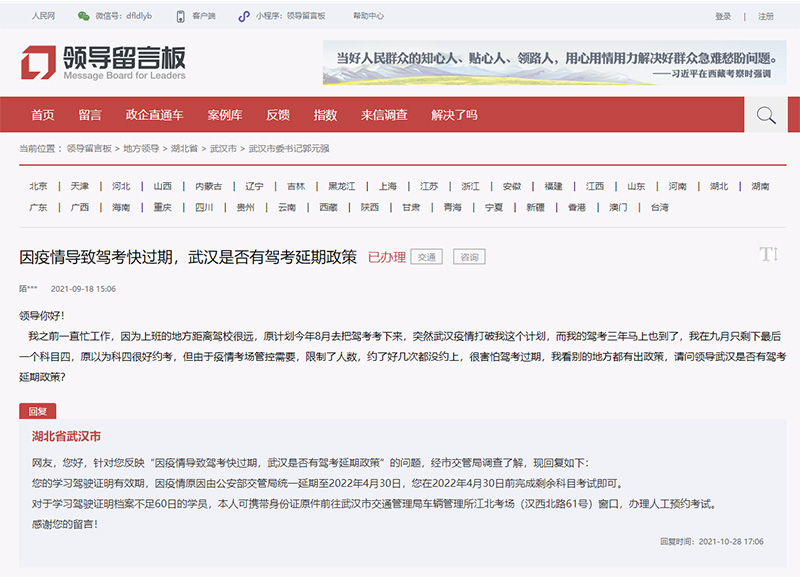The height and width of the screenshot is (577, 800).
Task: Go to 案例库 in navigation bar
Action: click(225, 115)
